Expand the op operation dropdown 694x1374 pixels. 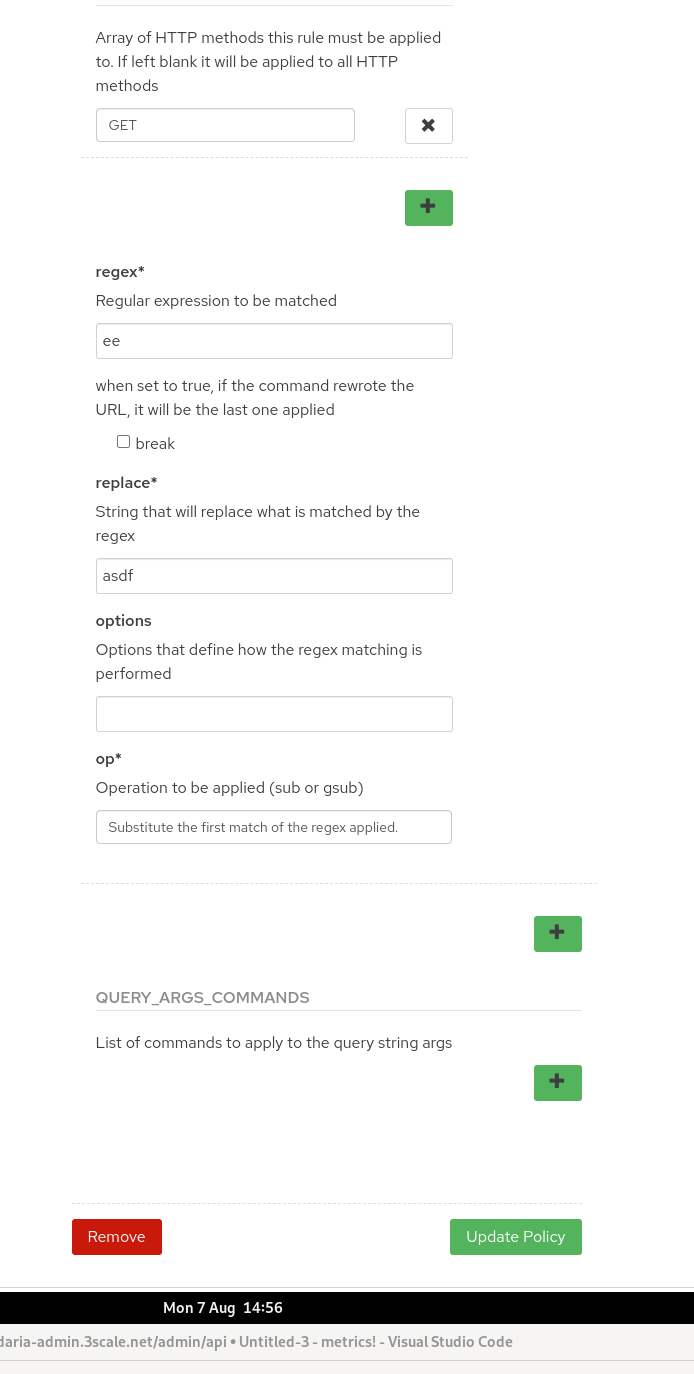(273, 827)
